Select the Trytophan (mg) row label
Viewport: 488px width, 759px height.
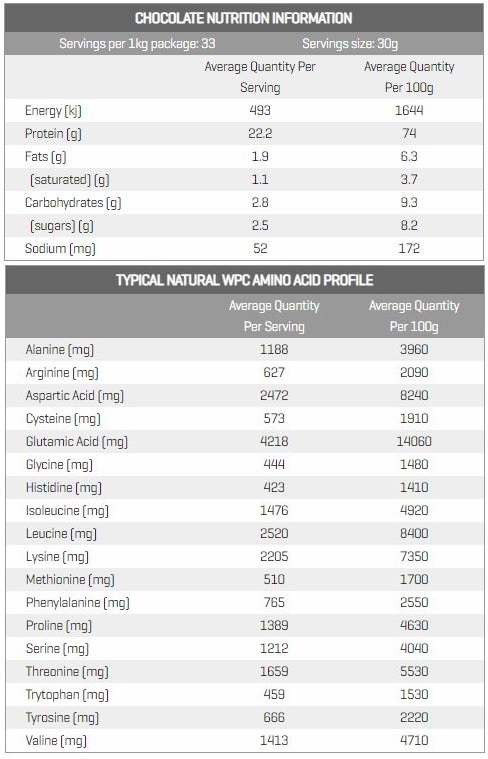(67, 695)
